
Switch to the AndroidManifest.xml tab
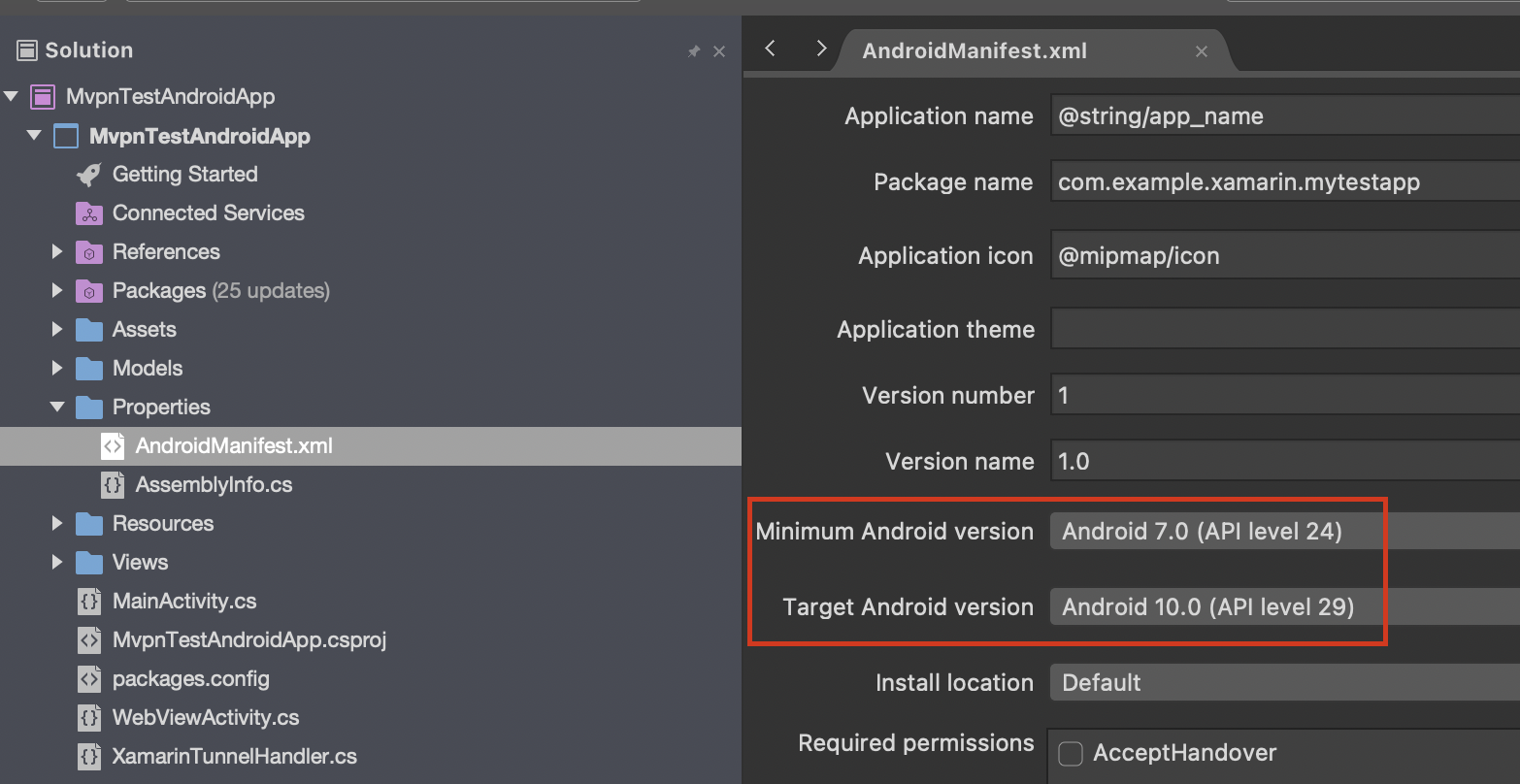(x=975, y=51)
